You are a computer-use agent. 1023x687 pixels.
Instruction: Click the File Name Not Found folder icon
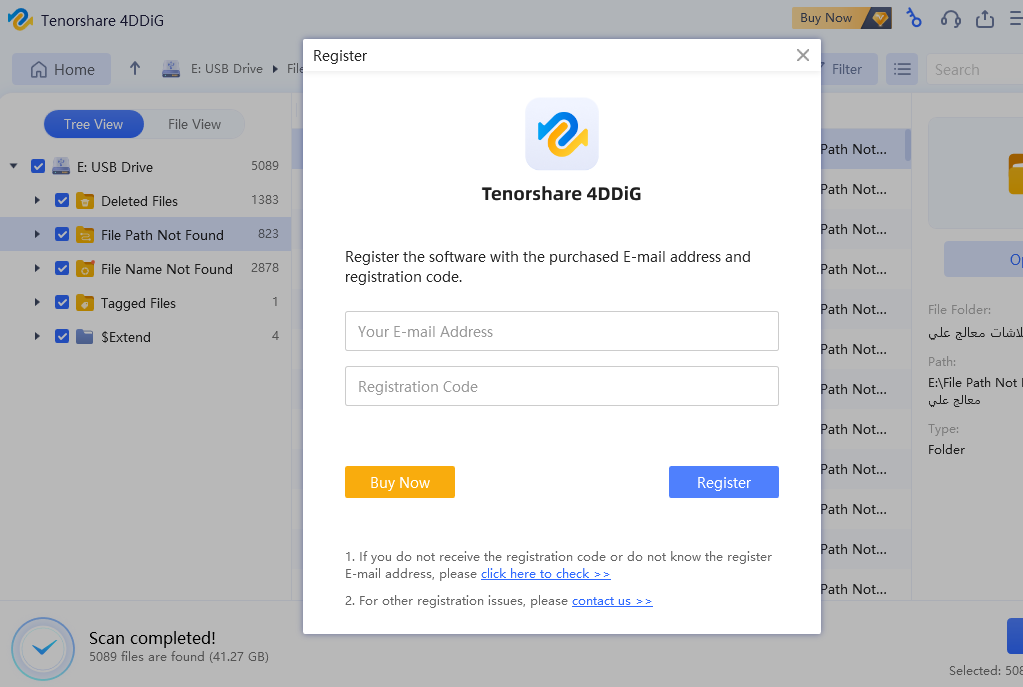click(85, 269)
